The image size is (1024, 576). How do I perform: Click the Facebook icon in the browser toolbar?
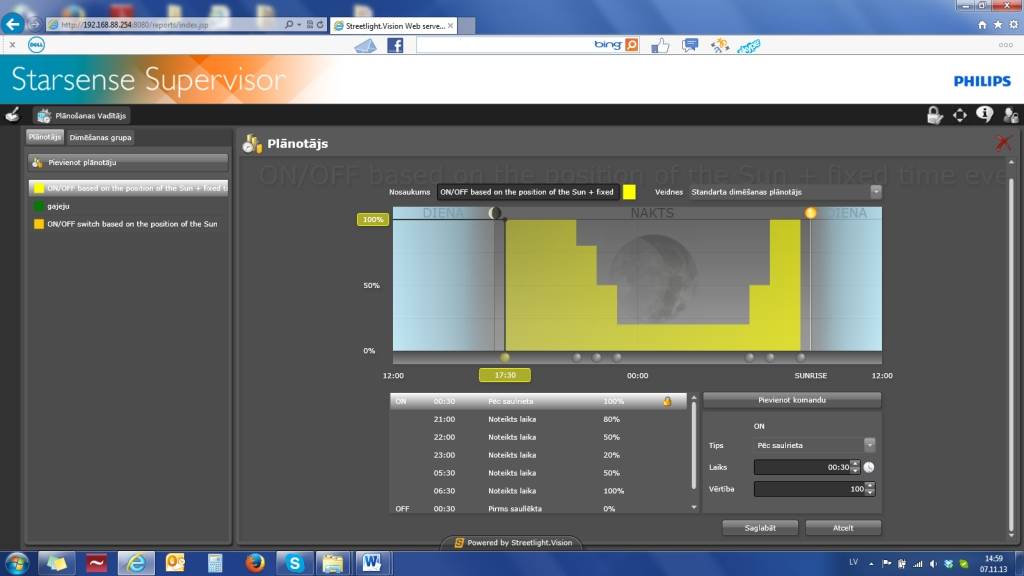click(395, 45)
